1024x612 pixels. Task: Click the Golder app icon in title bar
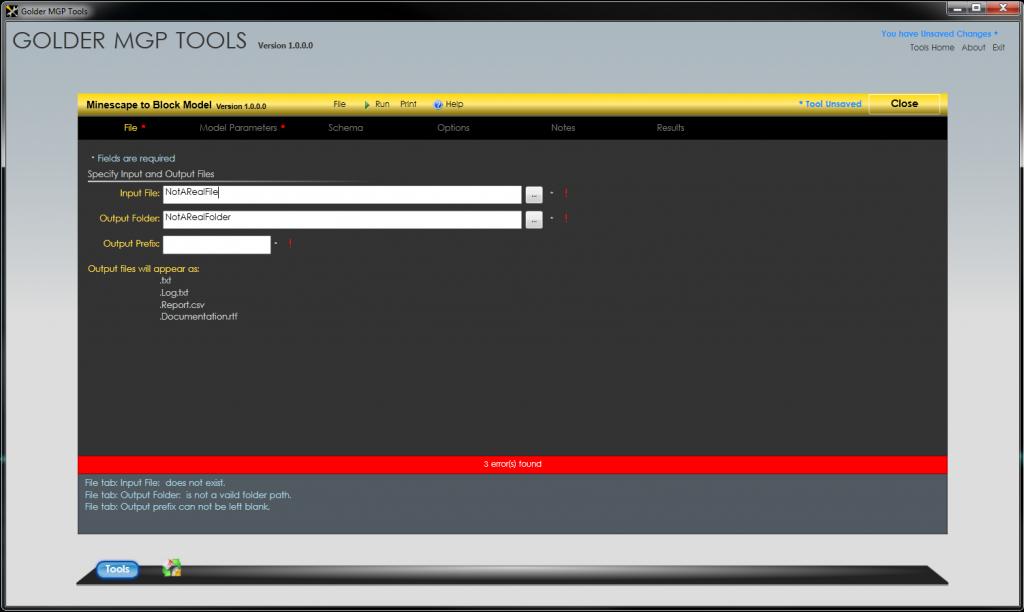[12, 10]
